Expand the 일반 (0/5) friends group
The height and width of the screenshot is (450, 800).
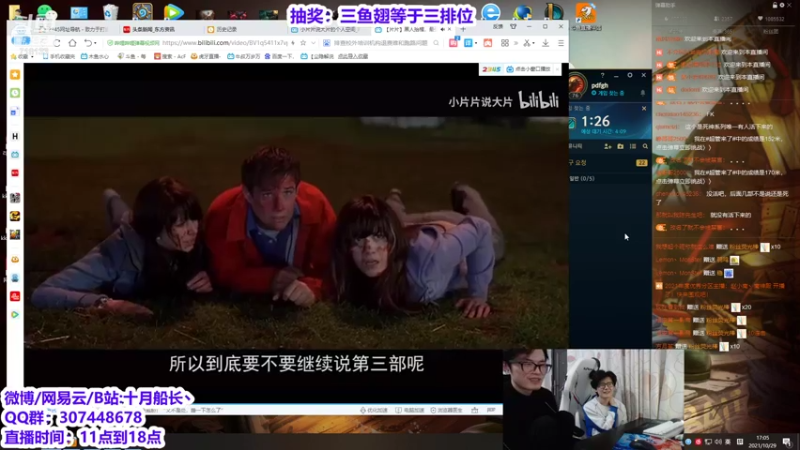click(x=582, y=179)
